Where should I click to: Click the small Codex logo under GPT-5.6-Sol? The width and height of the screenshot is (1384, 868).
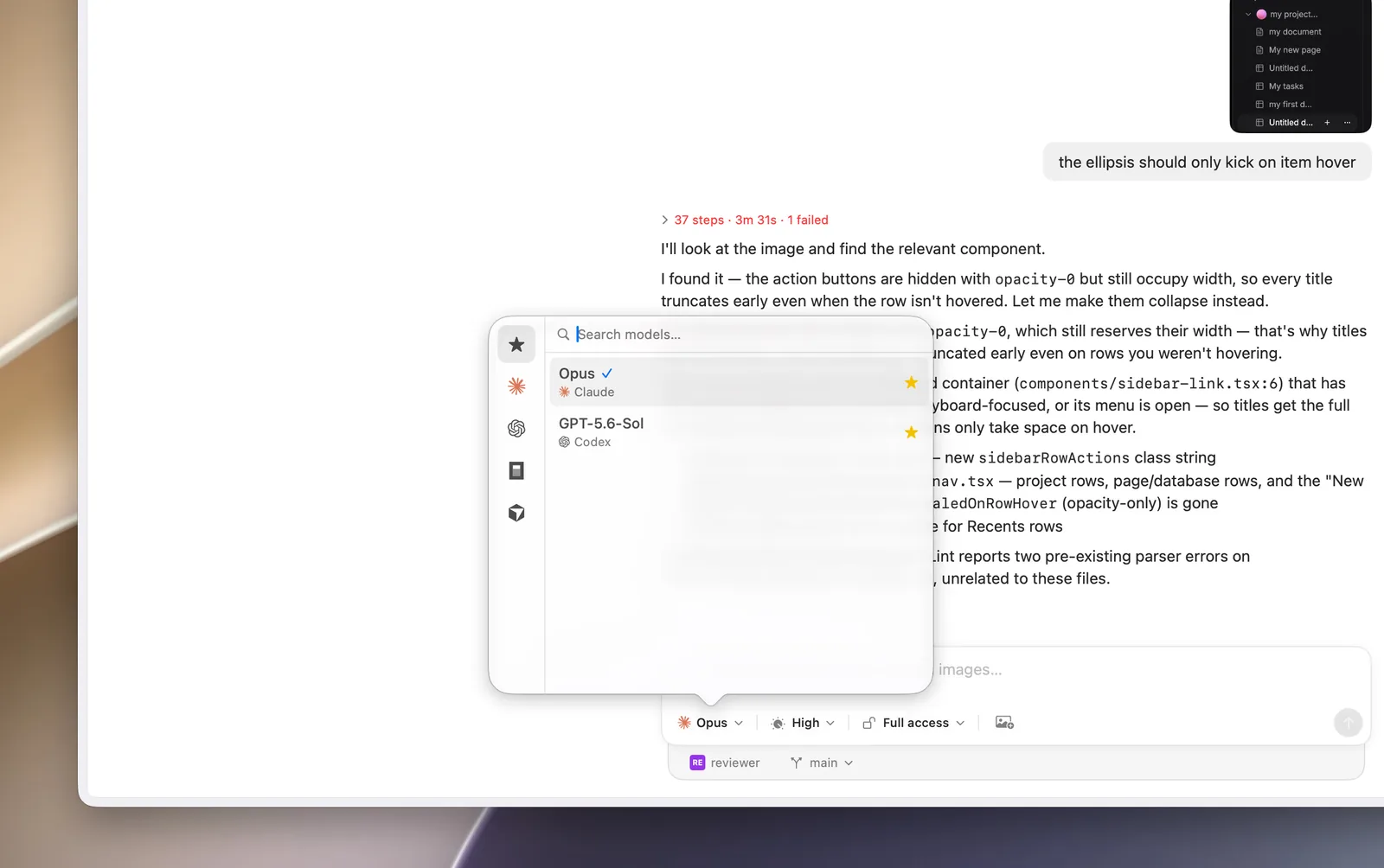(x=564, y=442)
